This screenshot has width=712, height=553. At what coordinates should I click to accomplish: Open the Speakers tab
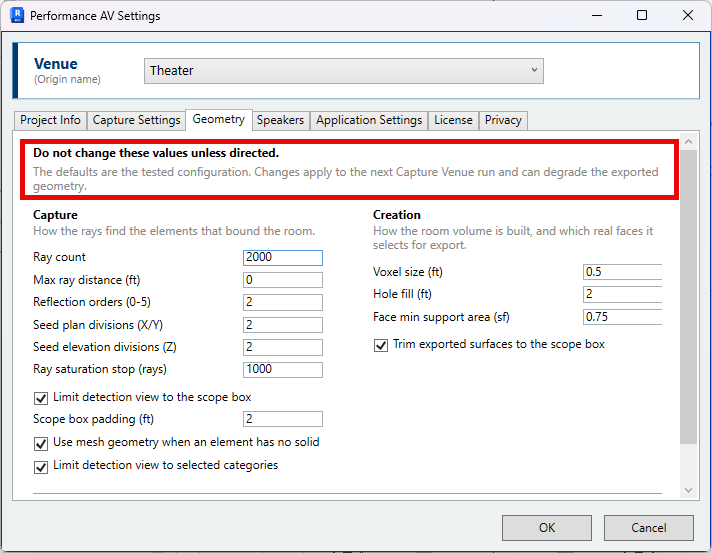click(x=280, y=120)
